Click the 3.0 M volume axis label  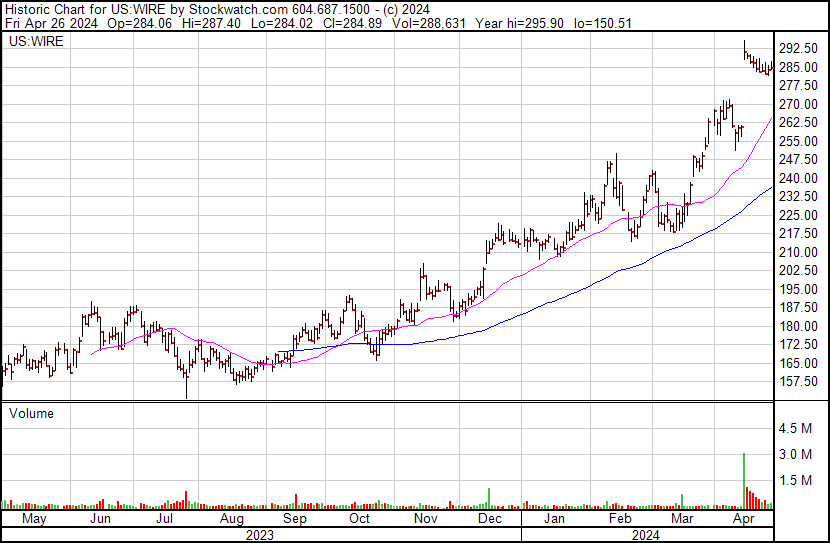(795, 454)
